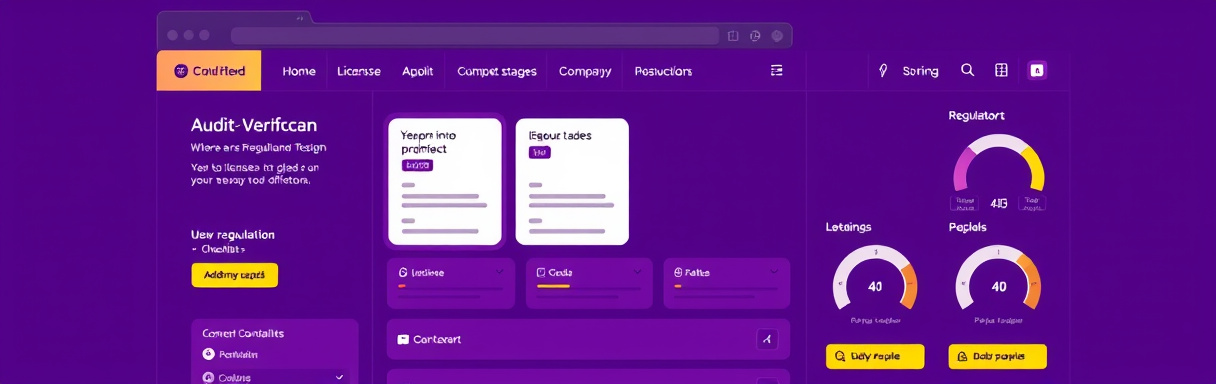Select the Pertulsin radio option in the sidebar list
This screenshot has width=1216, height=384.
(208, 354)
